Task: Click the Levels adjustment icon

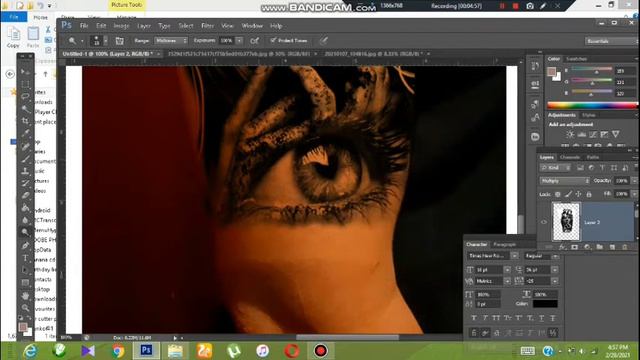Action: [582, 134]
